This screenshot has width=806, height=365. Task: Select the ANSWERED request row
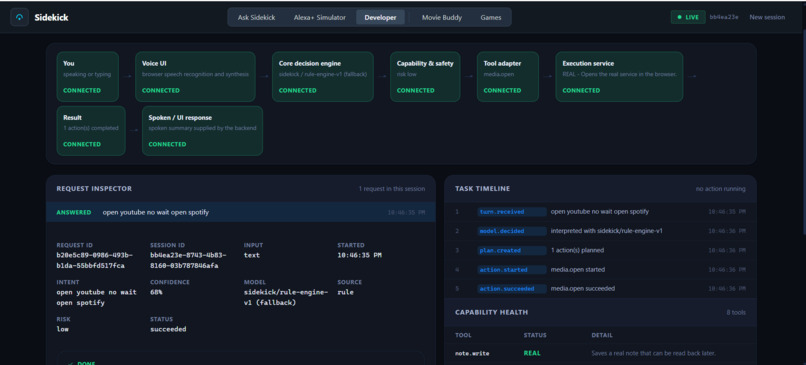241,212
